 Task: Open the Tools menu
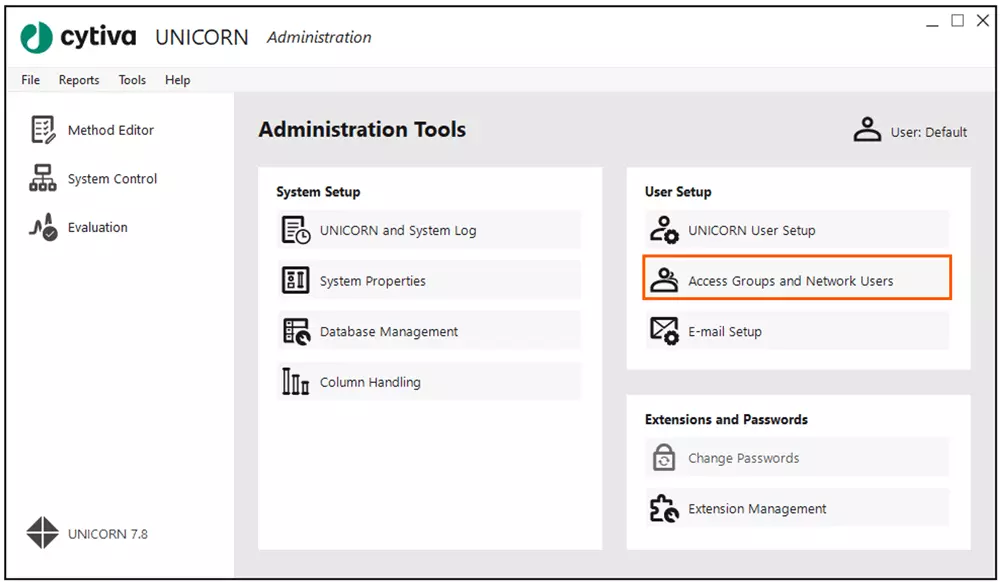pyautogui.click(x=131, y=80)
